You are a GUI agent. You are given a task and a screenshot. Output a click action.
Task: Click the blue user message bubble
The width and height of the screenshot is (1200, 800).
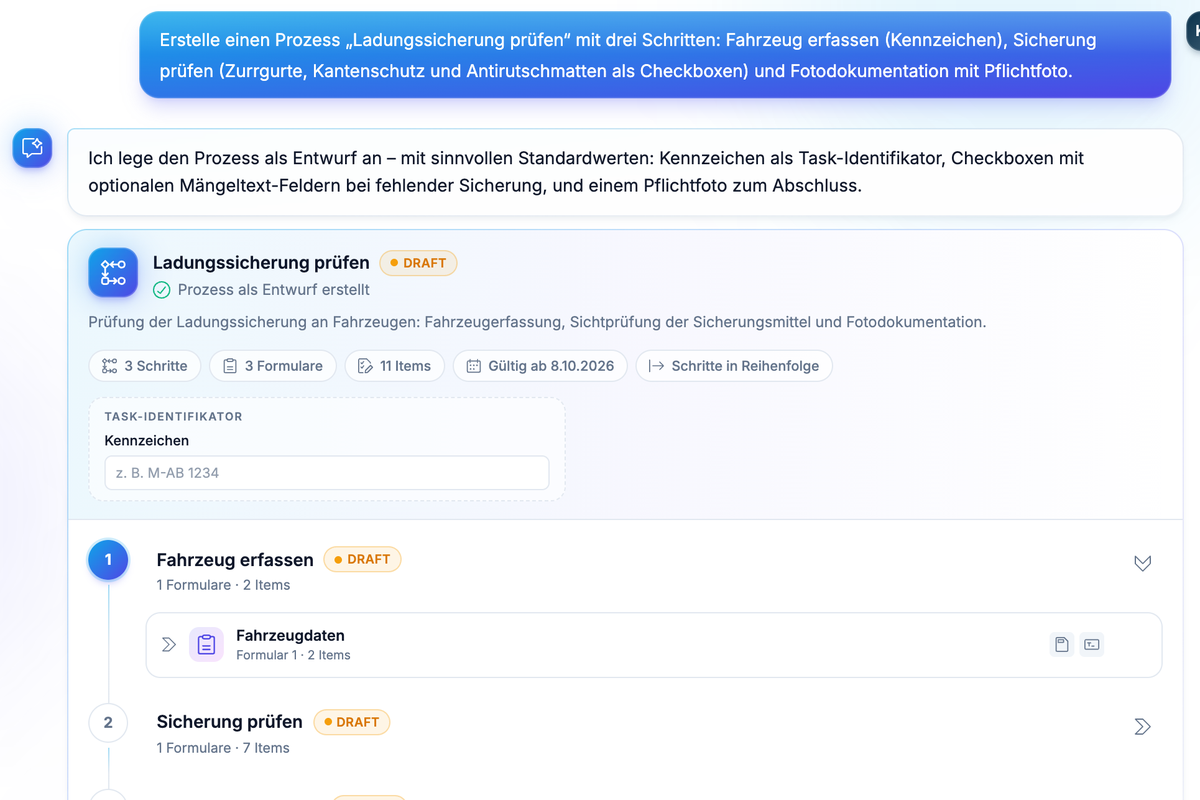pos(655,55)
